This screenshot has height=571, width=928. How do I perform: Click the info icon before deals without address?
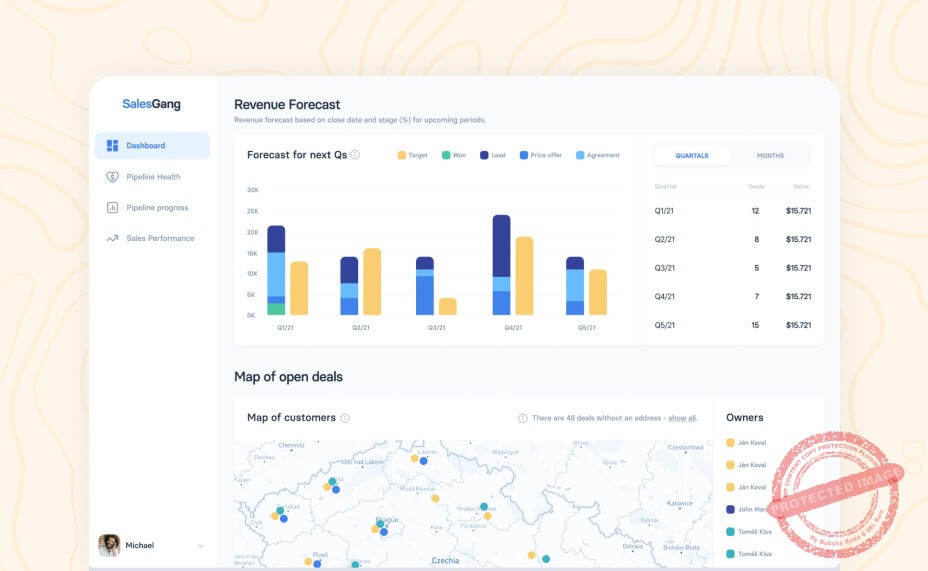(522, 418)
